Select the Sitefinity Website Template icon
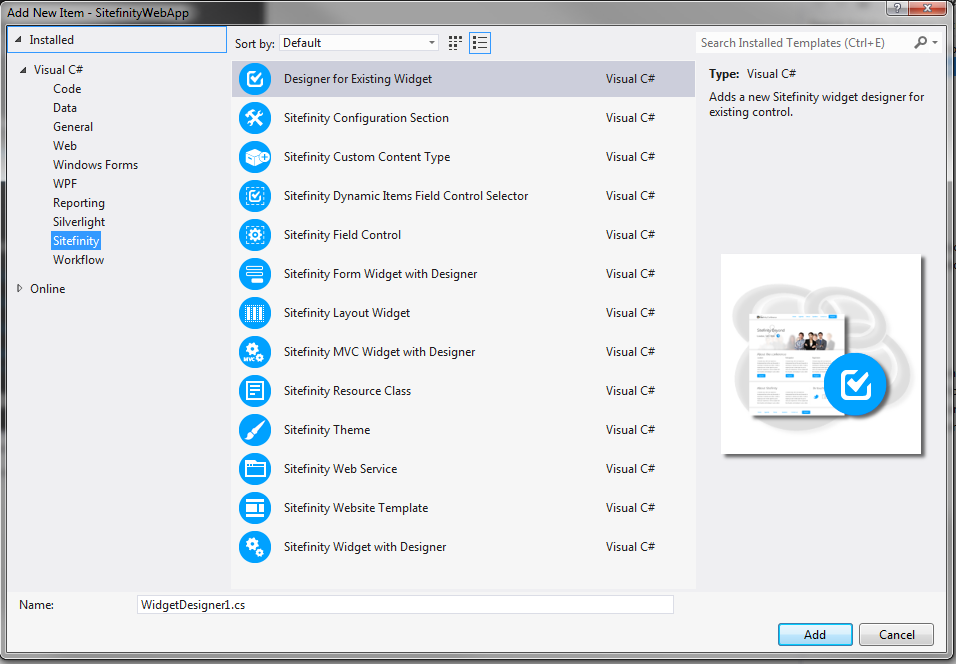This screenshot has width=956, height=664. pyautogui.click(x=255, y=508)
